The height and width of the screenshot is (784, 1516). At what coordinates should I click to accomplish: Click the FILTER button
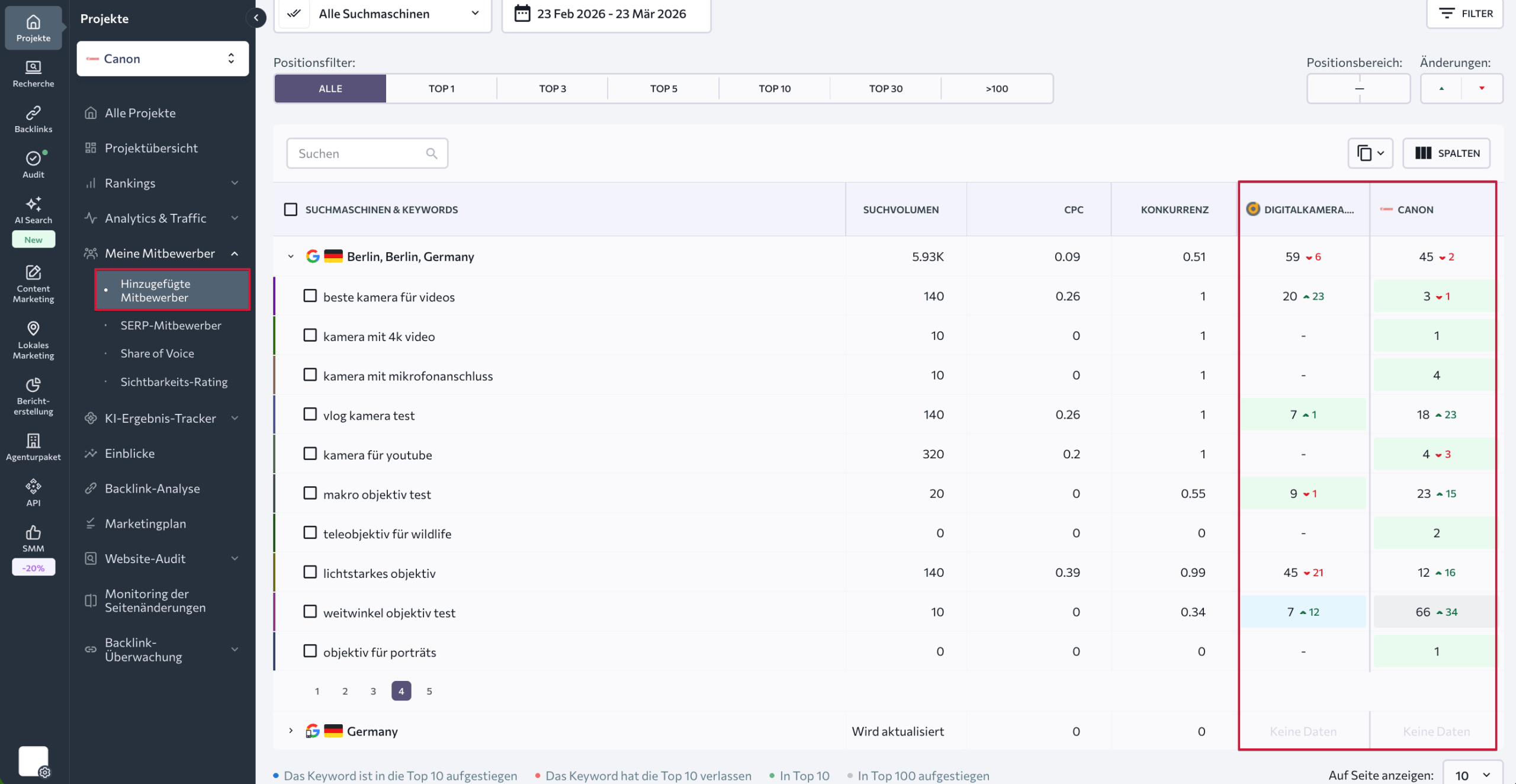1465,14
